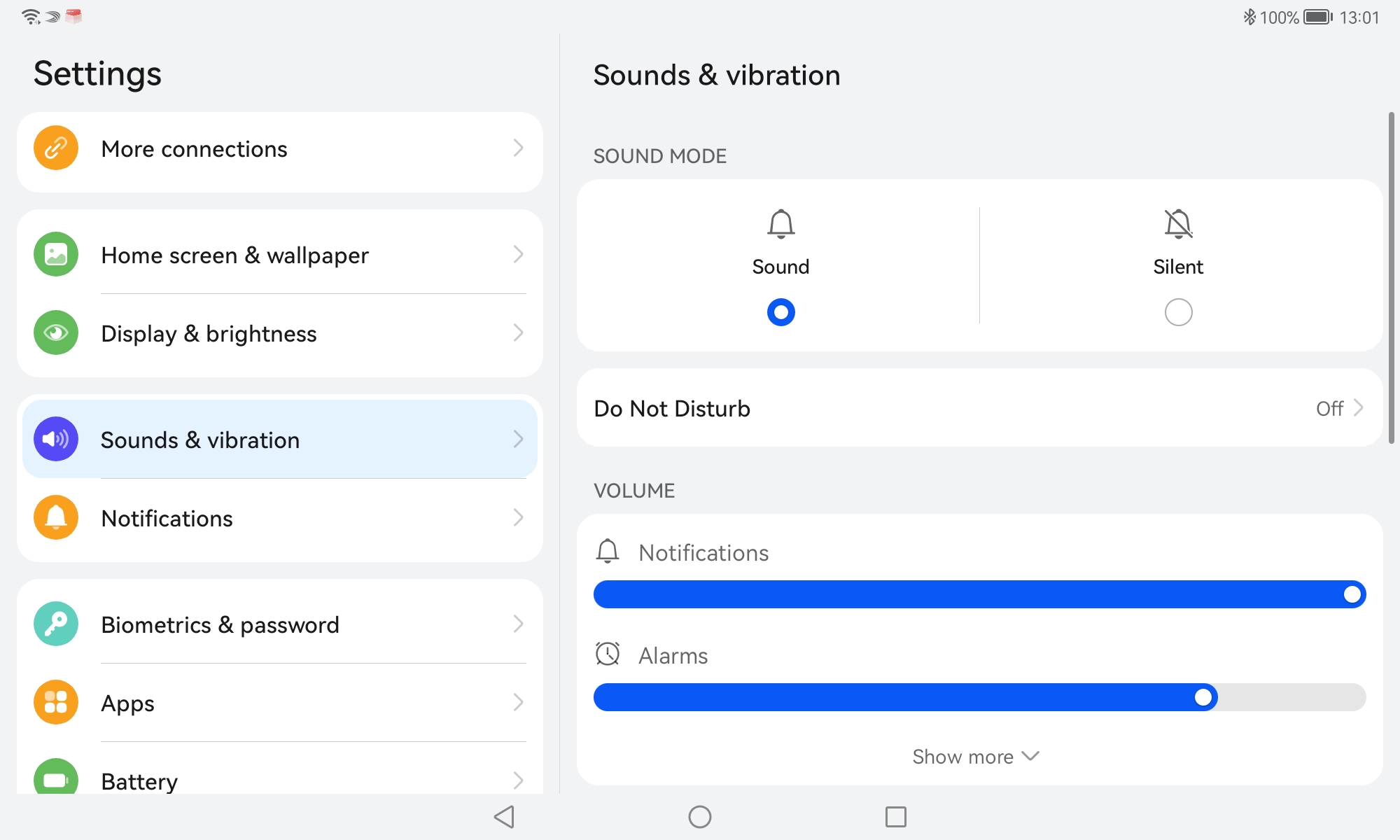The image size is (1400, 840).
Task: Open the Notifications settings item
Action: click(x=280, y=518)
